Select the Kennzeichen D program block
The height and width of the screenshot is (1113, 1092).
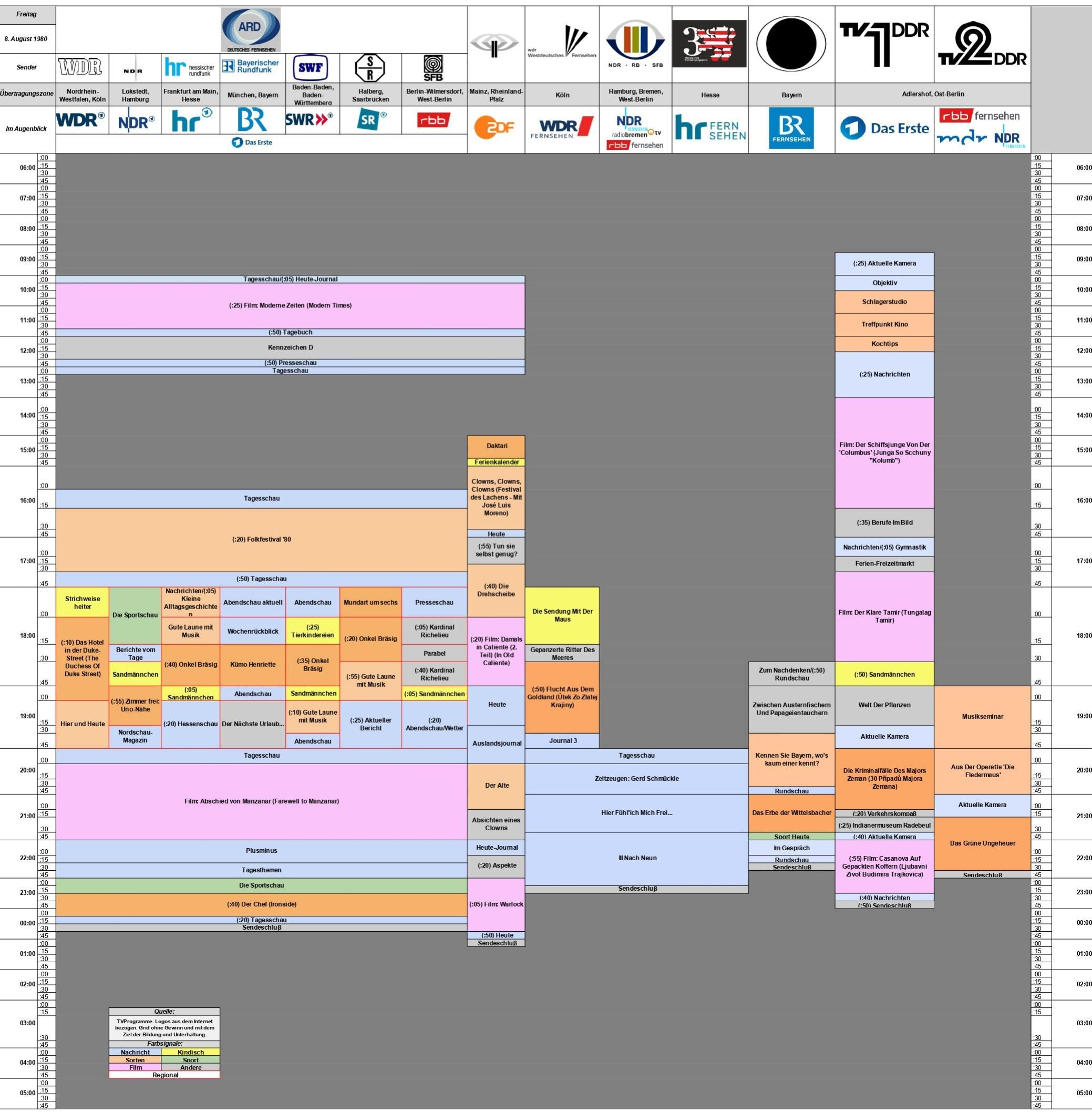[x=290, y=347]
